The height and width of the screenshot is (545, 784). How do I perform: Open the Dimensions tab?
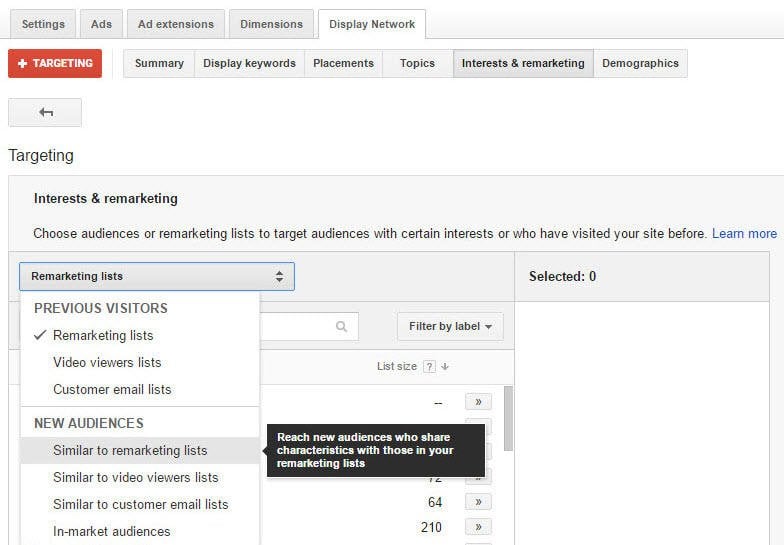(x=272, y=24)
